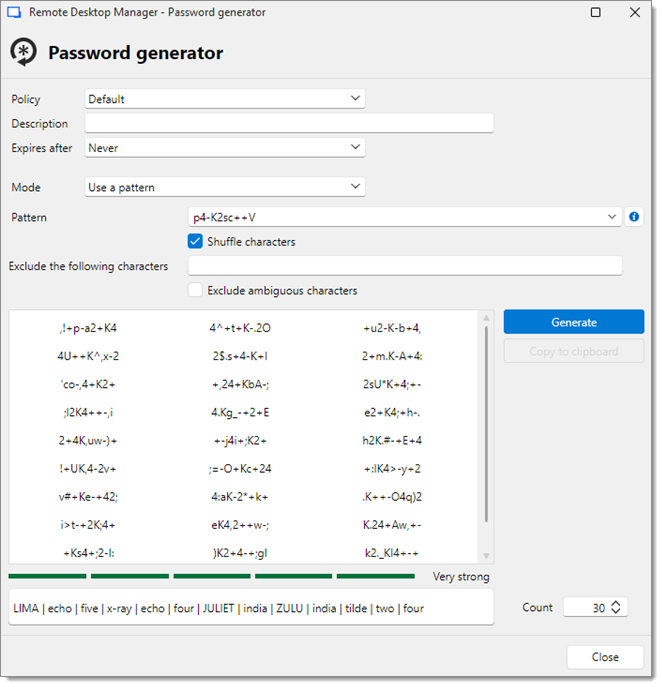Screen dimensions: 662x687
Task: Select password i>t-+2K;4+
Action: pos(89,527)
